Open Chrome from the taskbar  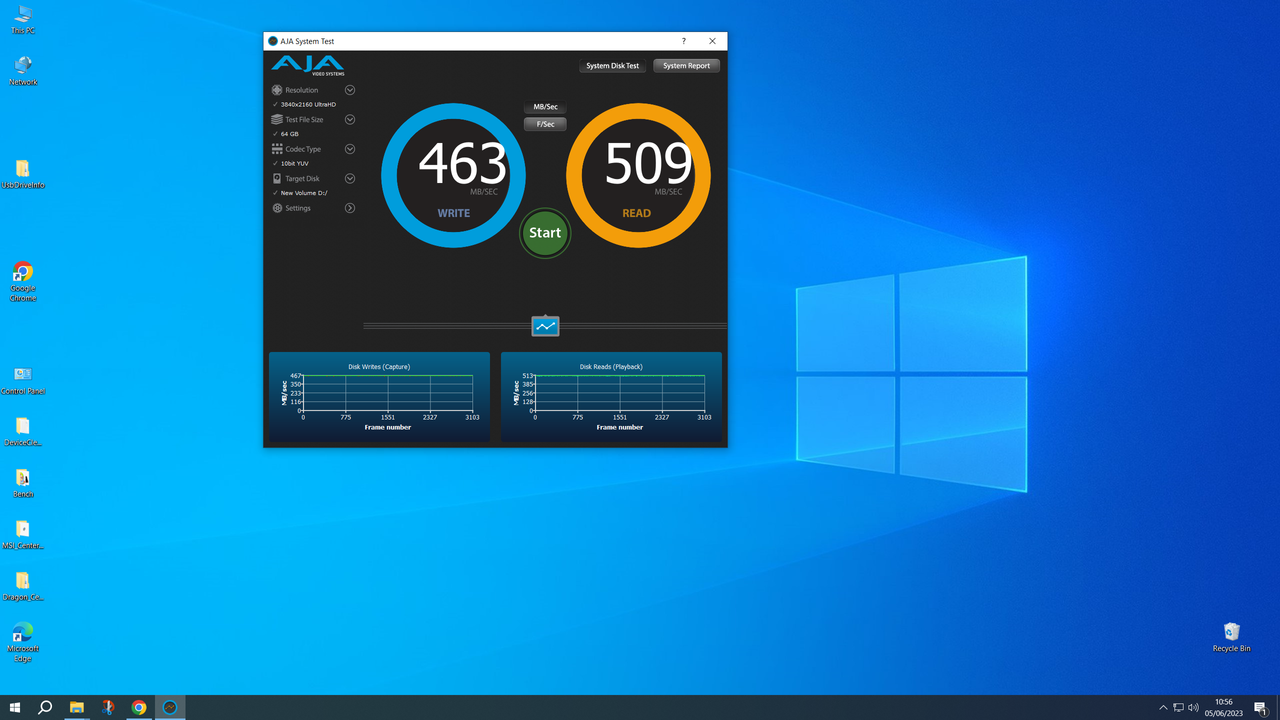[x=139, y=708]
